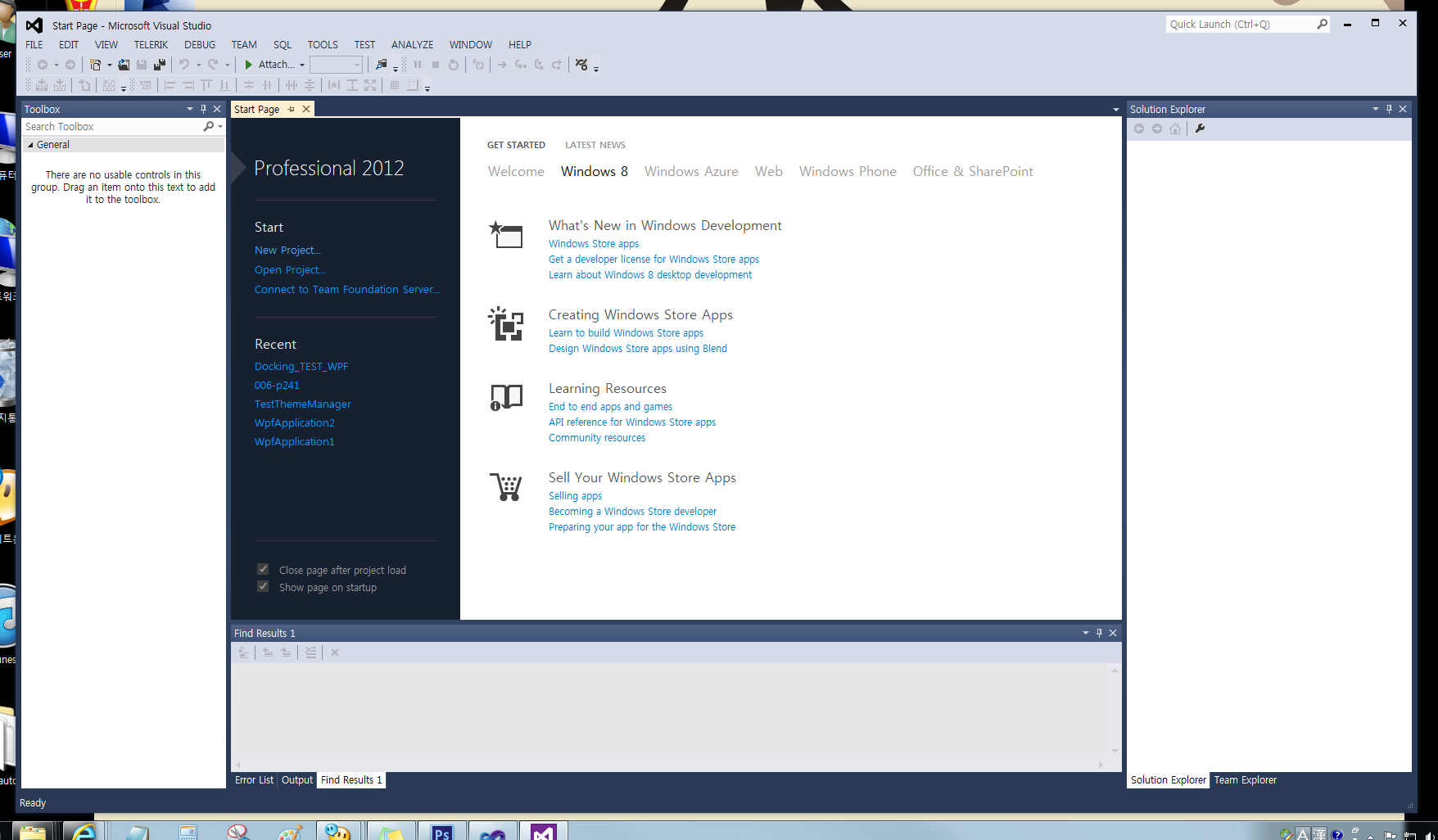Open the Attach debug target dropdown arrow
Image resolution: width=1438 pixels, height=840 pixels.
point(302,65)
